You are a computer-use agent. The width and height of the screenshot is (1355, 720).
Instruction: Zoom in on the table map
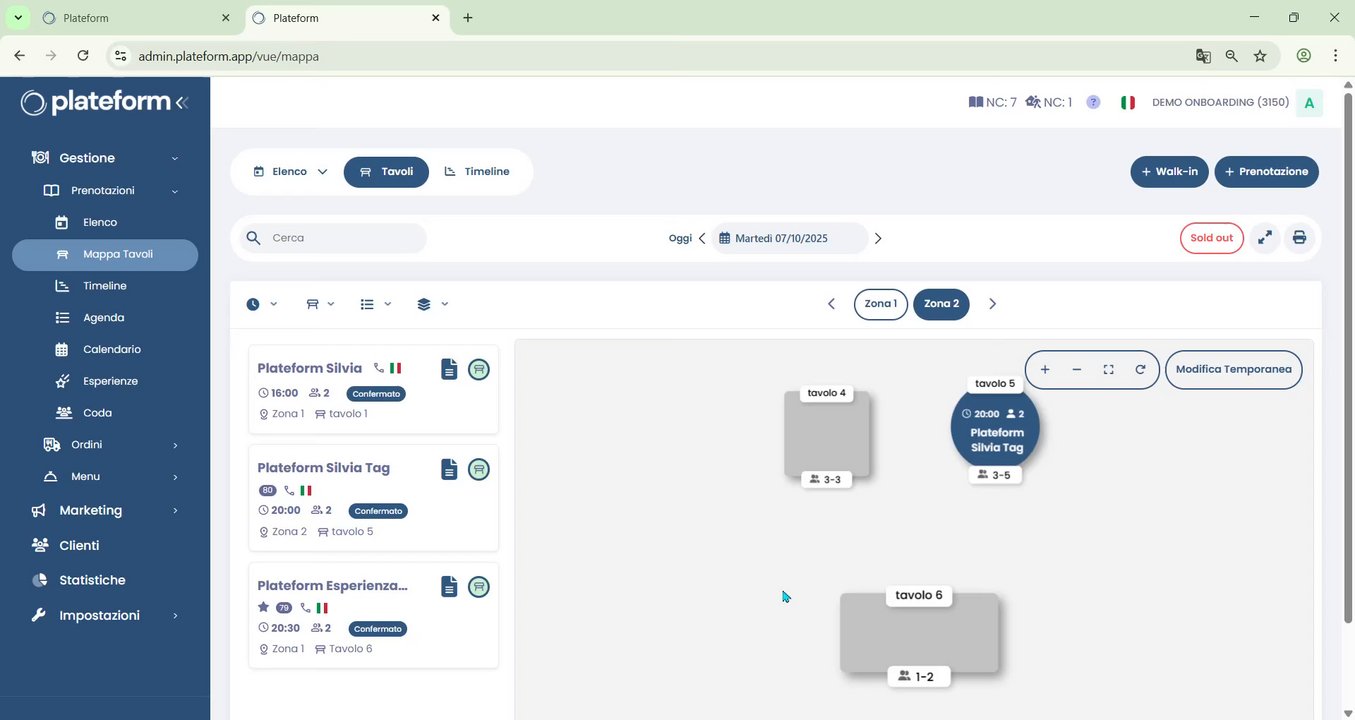coord(1045,370)
